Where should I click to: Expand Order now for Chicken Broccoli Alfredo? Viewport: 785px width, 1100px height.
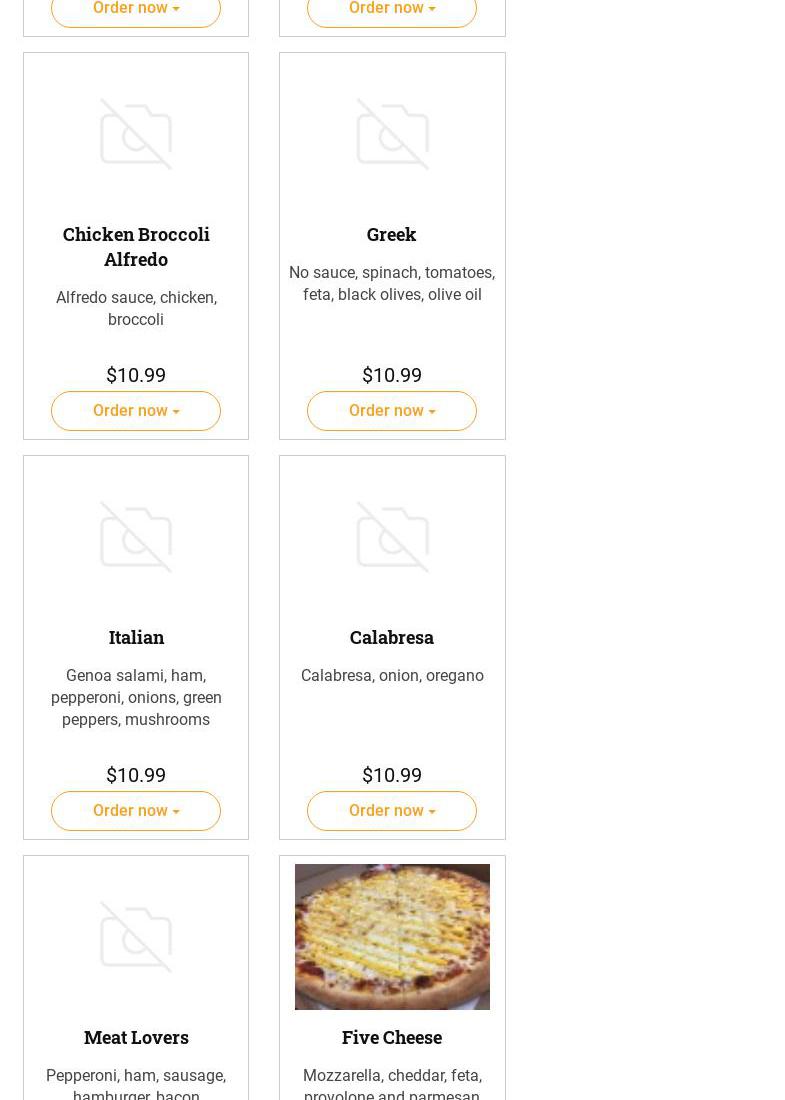tap(136, 411)
